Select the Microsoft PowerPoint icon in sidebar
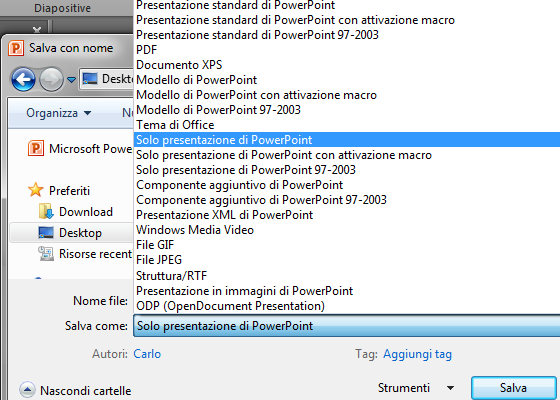Viewport: 560px width, 400px height. [x=36, y=148]
